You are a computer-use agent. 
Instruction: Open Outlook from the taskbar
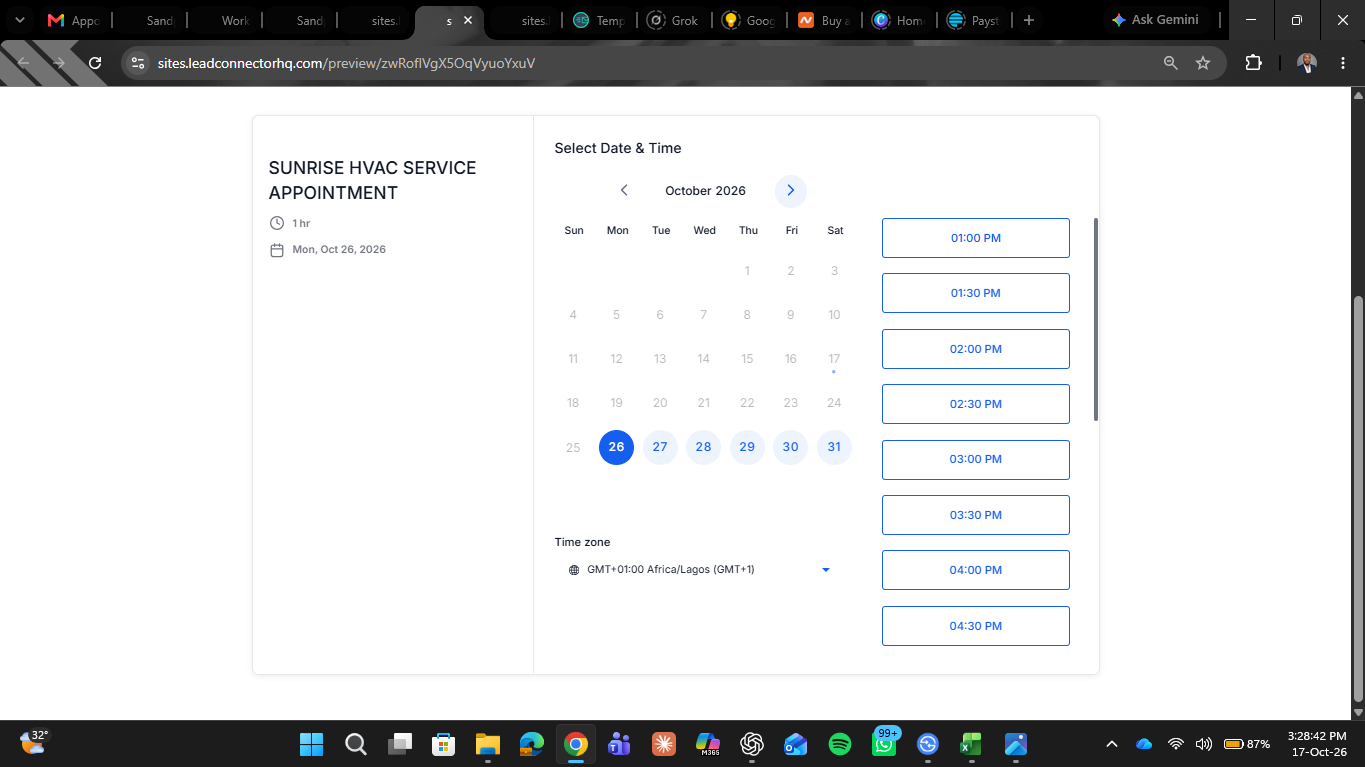tap(796, 744)
